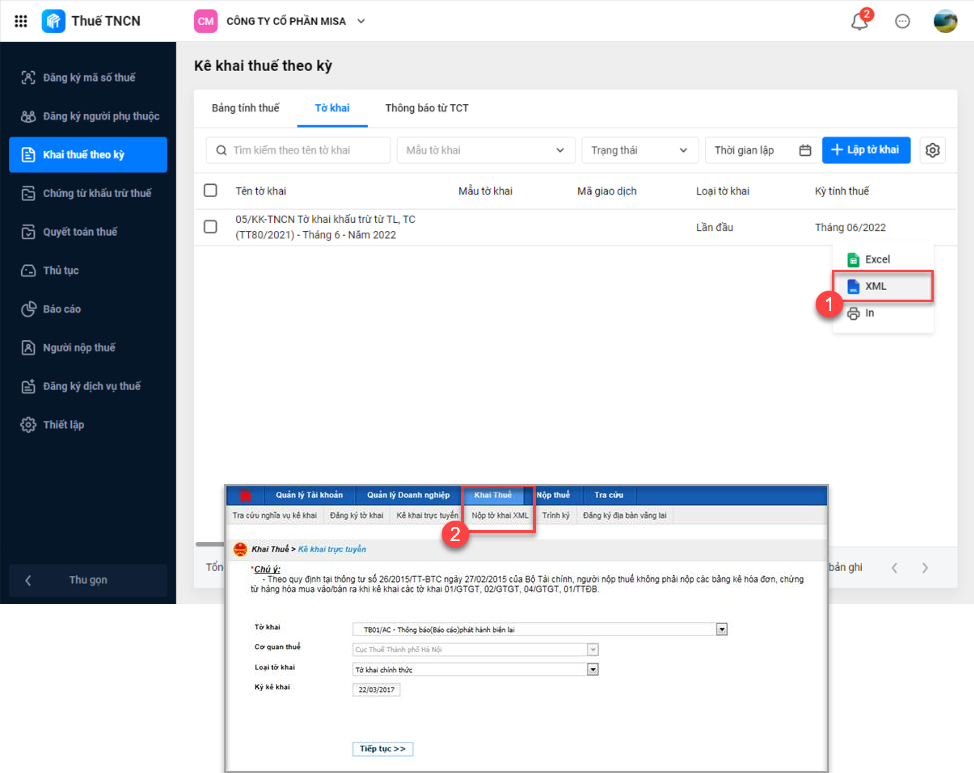Check the 05/KK-TNCN declaration row checkbox
Screen dimensions: 974x773
tap(211, 227)
